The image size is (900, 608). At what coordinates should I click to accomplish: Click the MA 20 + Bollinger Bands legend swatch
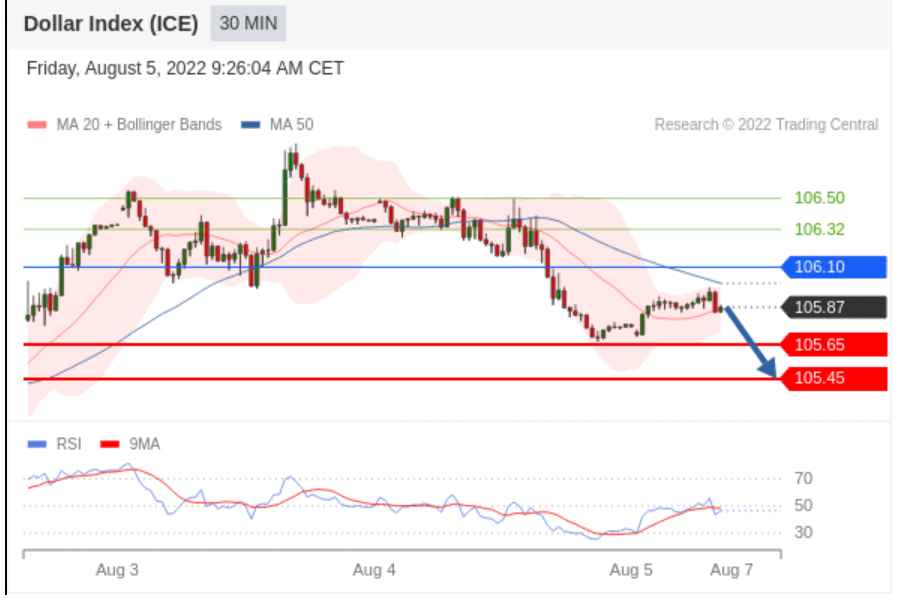pyautogui.click(x=37, y=125)
